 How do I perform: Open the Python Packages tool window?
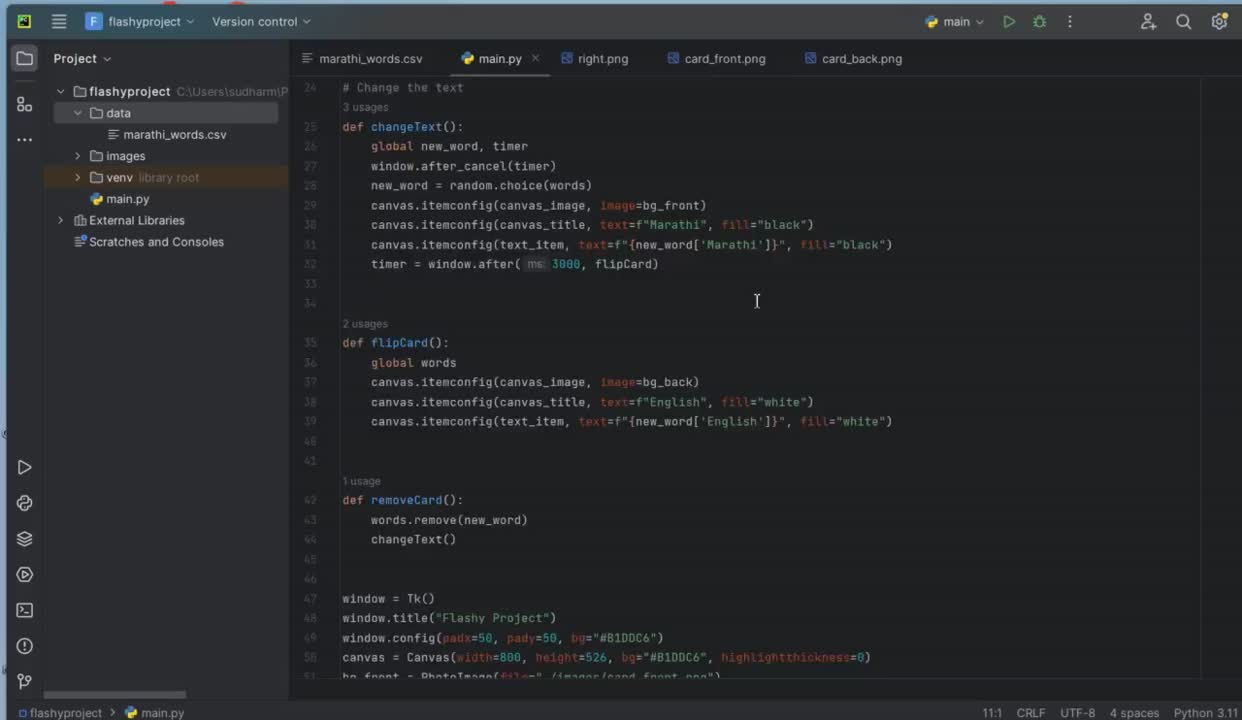point(24,539)
